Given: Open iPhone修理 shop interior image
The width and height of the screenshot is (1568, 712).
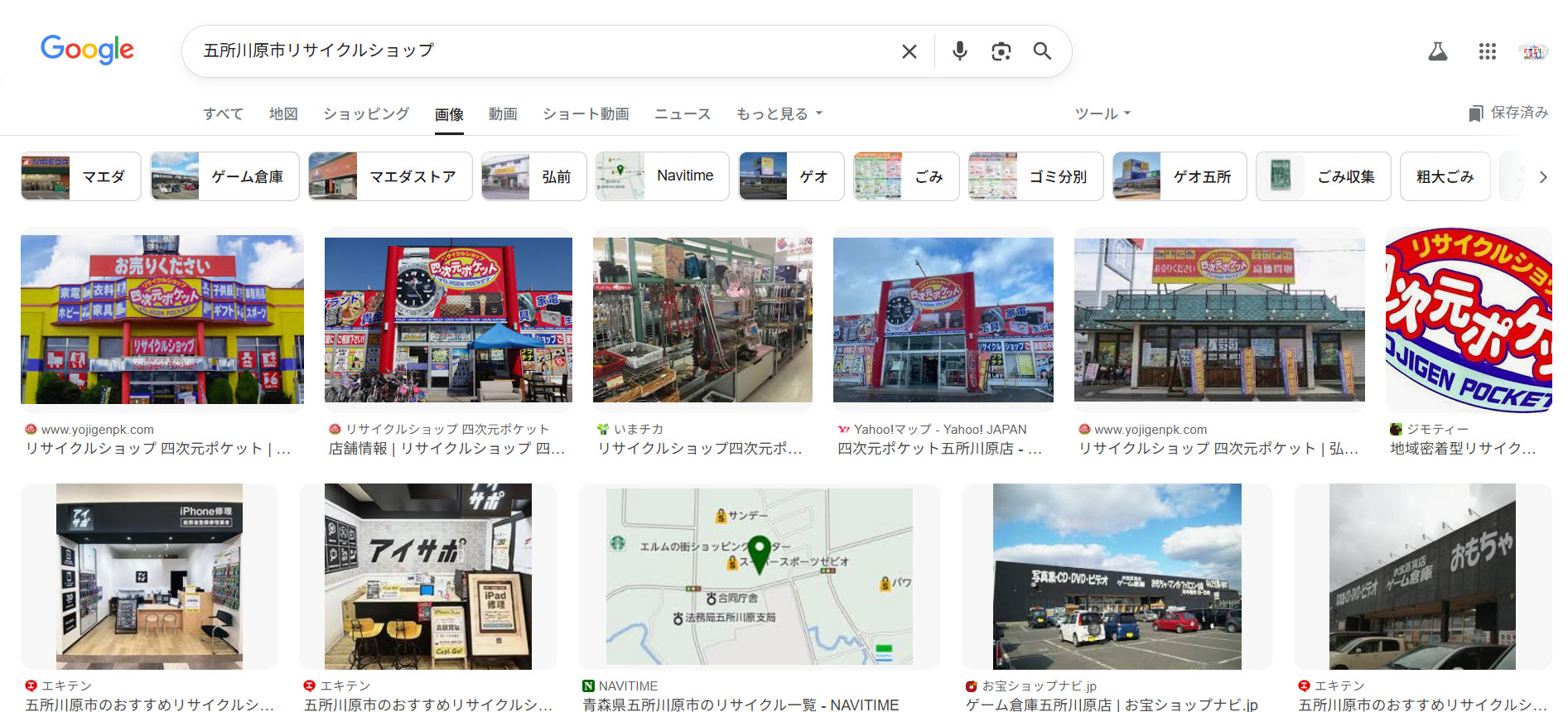Looking at the screenshot, I should point(149,576).
